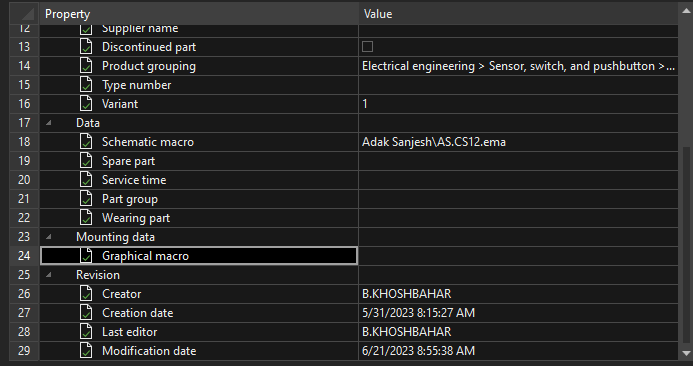The width and height of the screenshot is (693, 366).
Task: Click the document icon beside Spare part
Action: click(86, 161)
